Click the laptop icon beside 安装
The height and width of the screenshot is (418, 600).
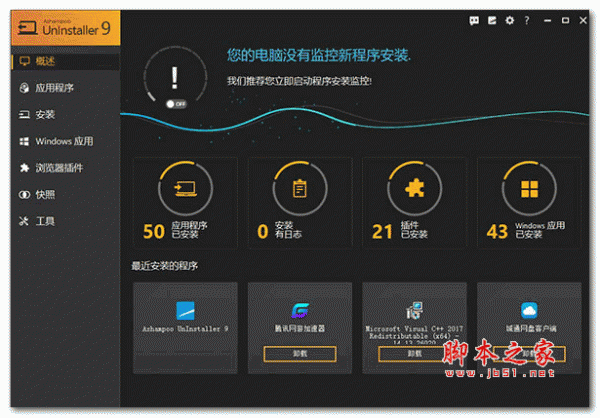pos(24,114)
